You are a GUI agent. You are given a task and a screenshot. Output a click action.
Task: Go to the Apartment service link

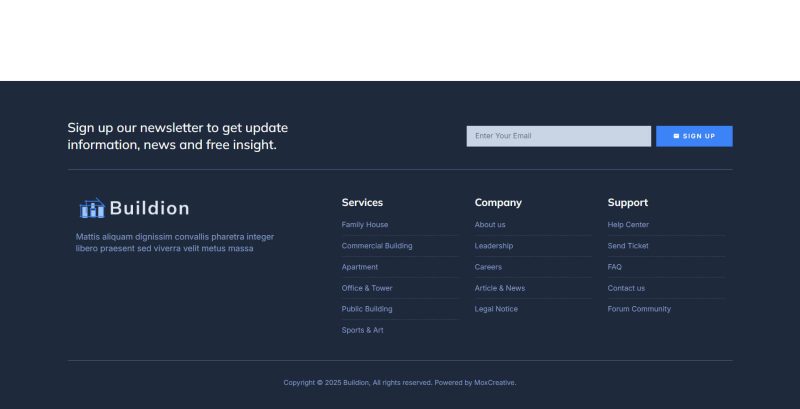(360, 267)
